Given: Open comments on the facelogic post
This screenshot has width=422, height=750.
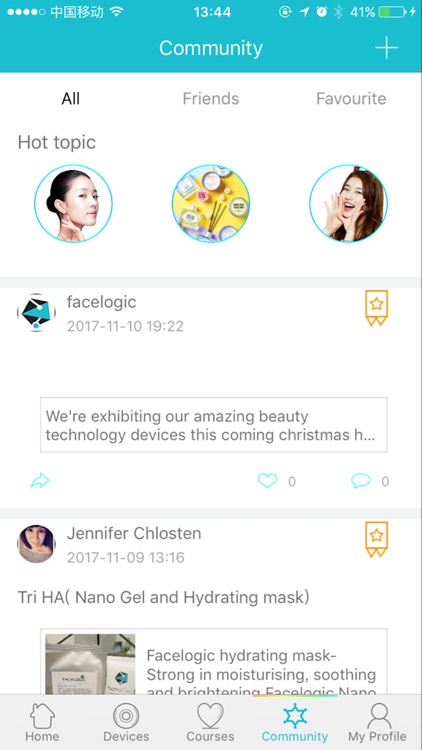Looking at the screenshot, I should [x=360, y=480].
